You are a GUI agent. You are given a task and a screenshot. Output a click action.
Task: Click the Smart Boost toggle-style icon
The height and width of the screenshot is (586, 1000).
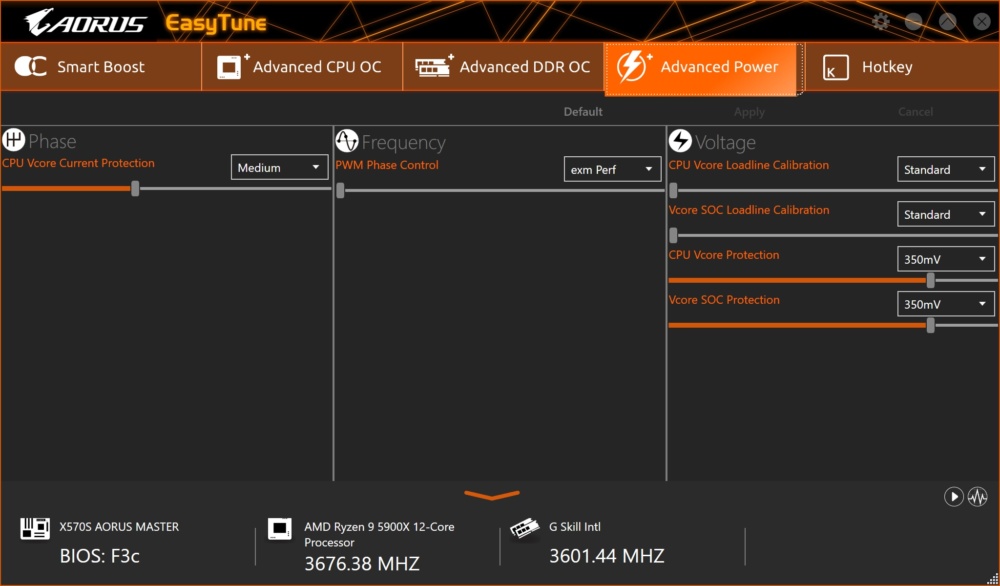30,66
